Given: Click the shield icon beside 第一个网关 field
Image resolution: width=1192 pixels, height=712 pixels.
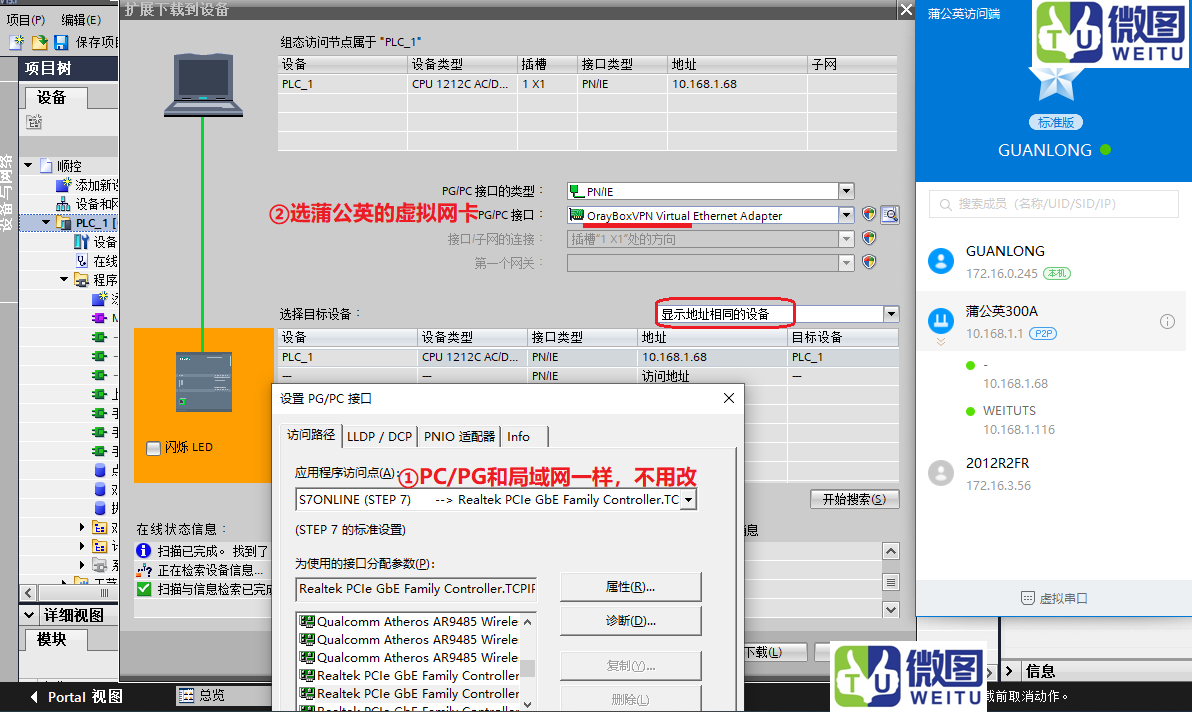Looking at the screenshot, I should click(x=869, y=262).
